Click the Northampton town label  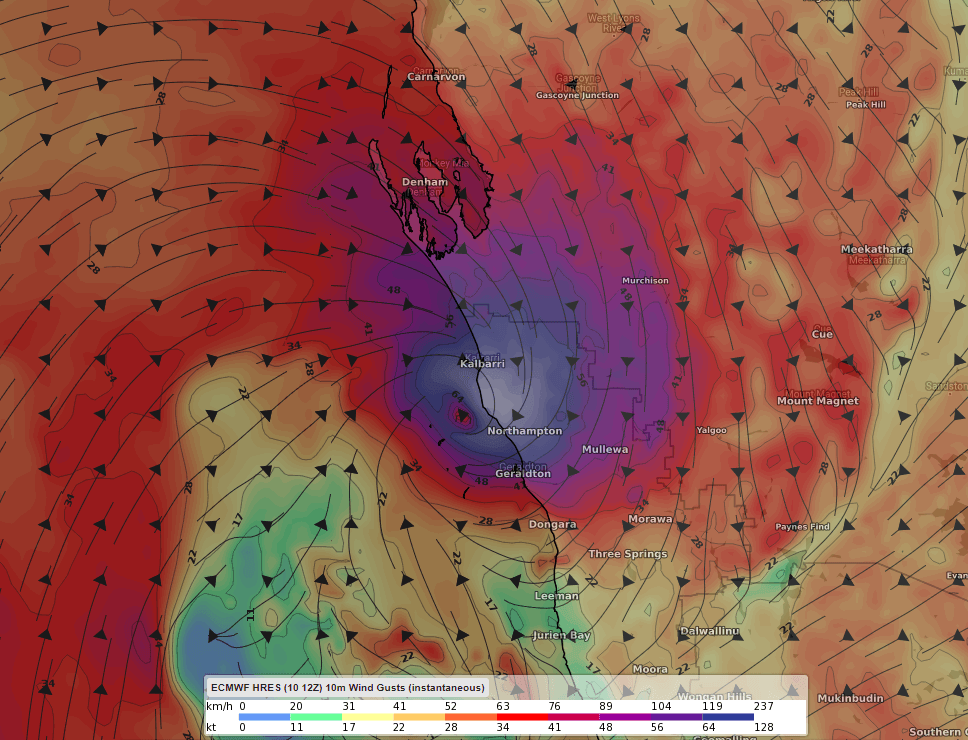[x=524, y=431]
